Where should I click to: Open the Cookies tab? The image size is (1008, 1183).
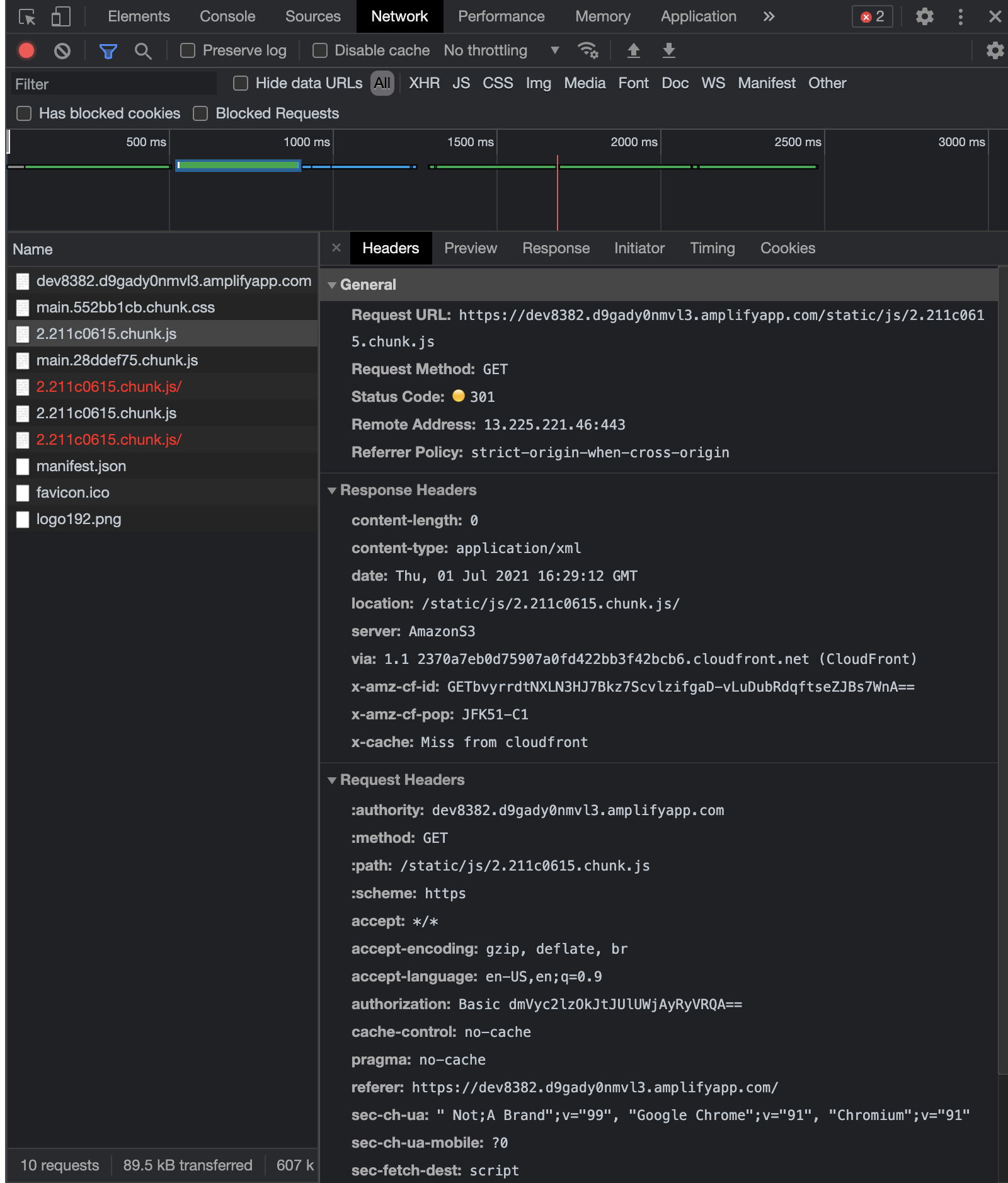coord(788,248)
